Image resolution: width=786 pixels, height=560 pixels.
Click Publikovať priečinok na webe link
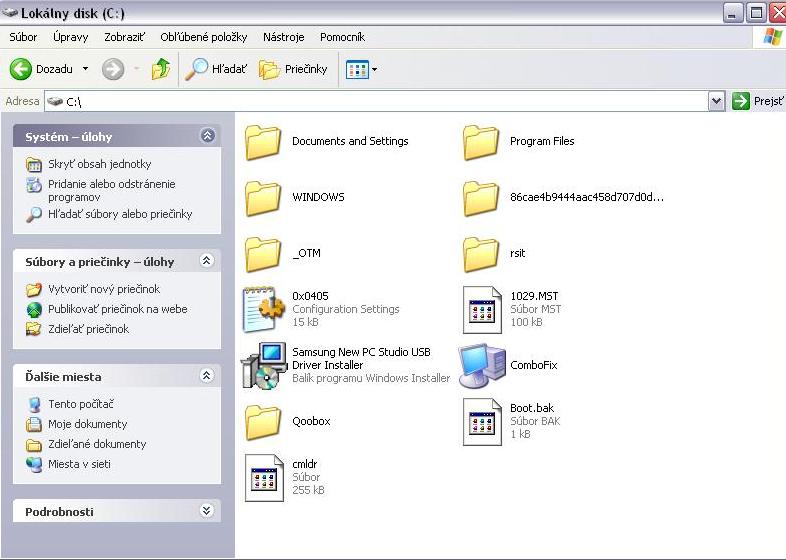[x=117, y=309]
